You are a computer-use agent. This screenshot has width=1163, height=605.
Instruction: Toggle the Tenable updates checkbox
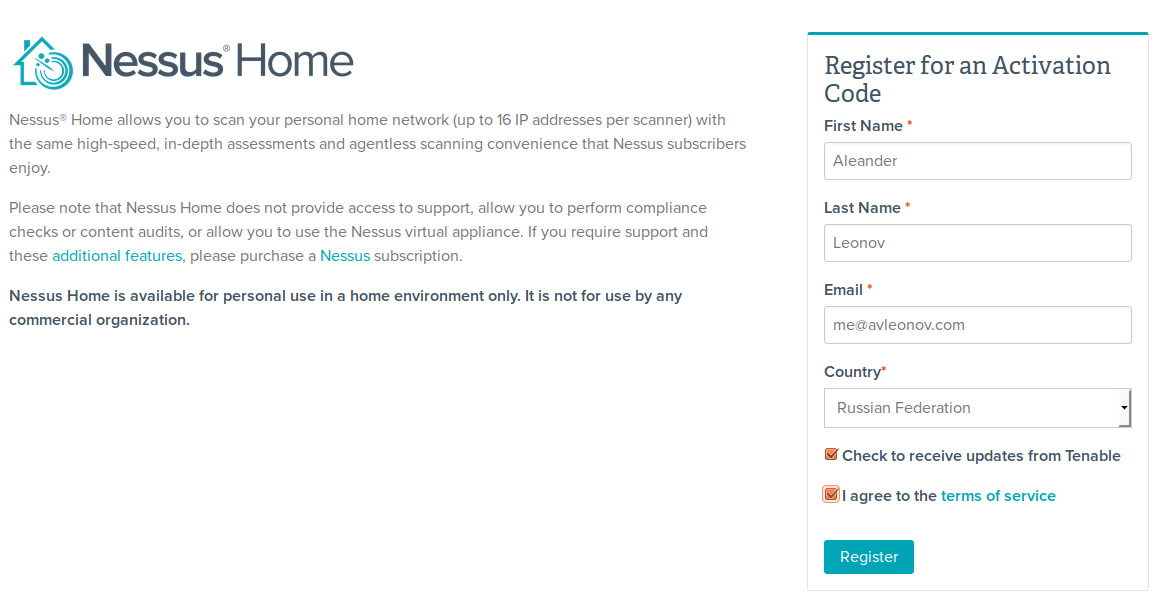coord(831,454)
